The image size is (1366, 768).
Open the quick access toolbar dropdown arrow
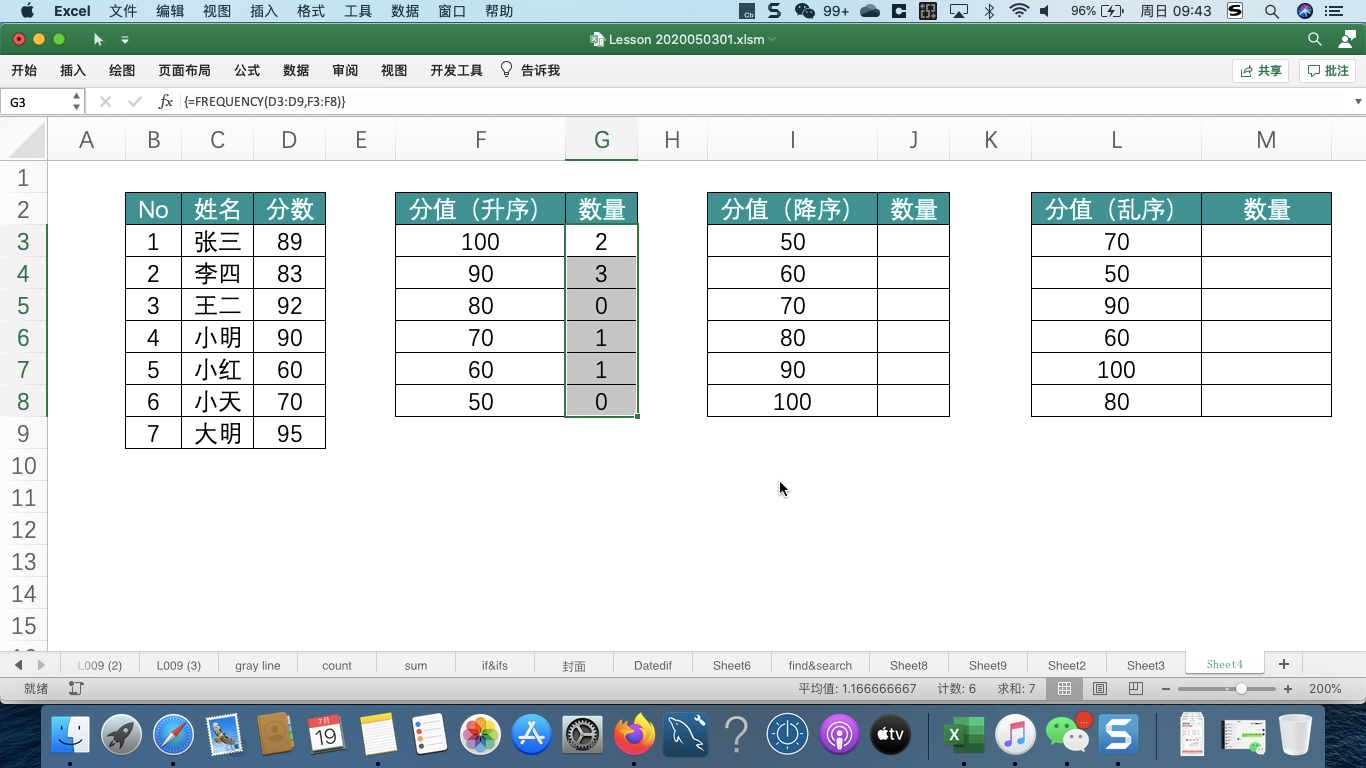[125, 40]
